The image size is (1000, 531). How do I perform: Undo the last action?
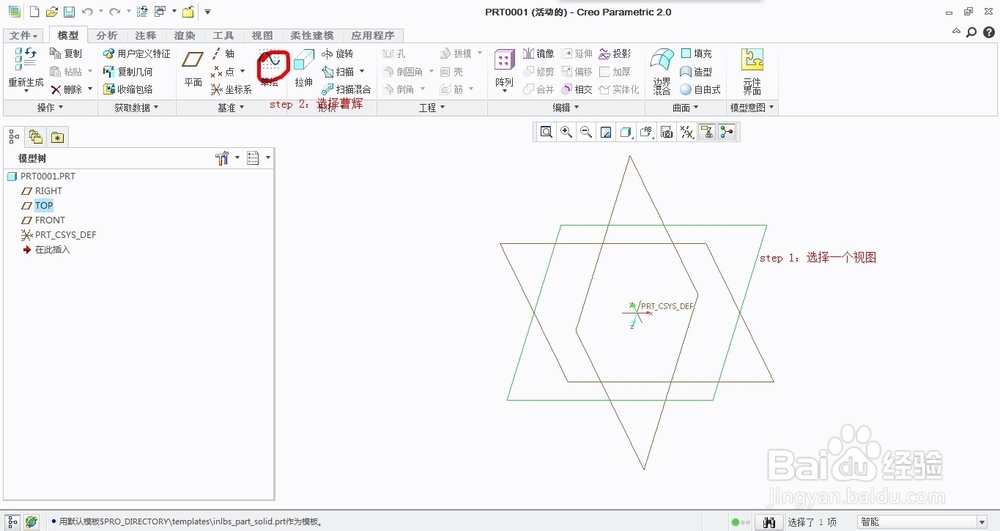(x=87, y=11)
